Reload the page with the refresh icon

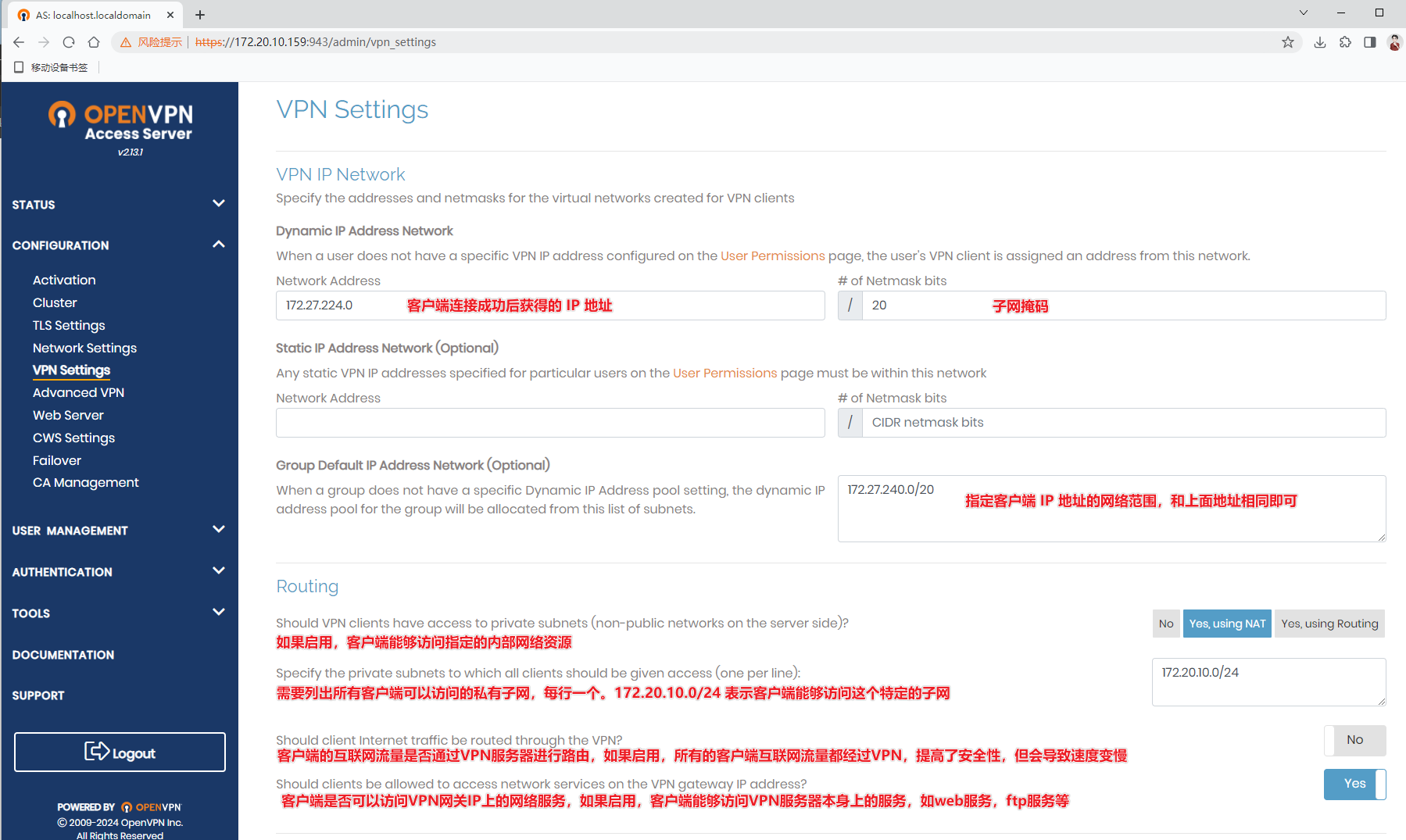coord(69,42)
